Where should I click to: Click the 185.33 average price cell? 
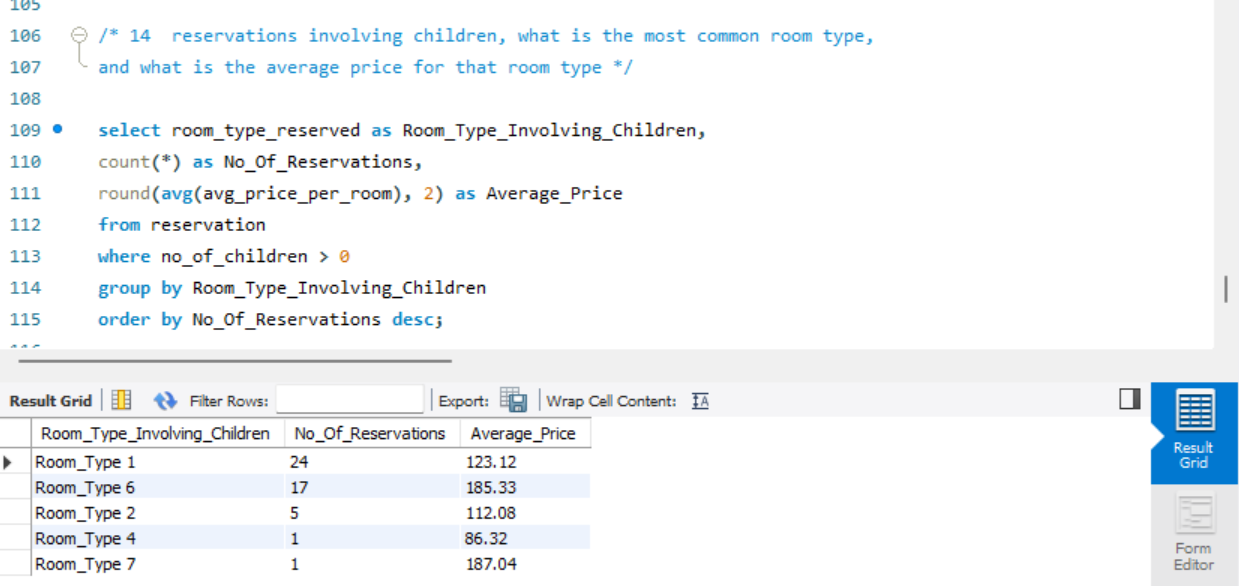tap(491, 487)
